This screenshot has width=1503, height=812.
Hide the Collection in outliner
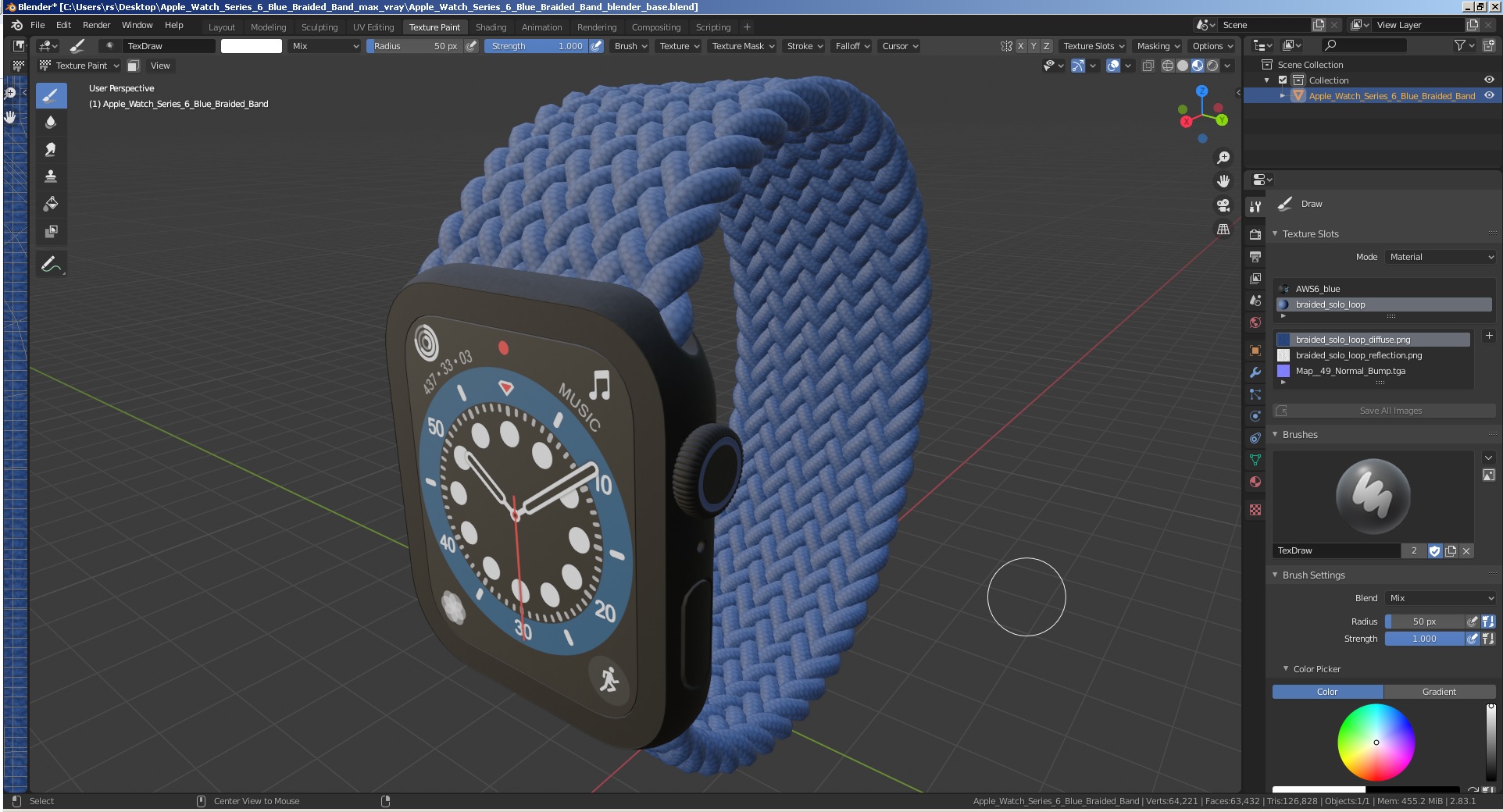pyautogui.click(x=1489, y=80)
